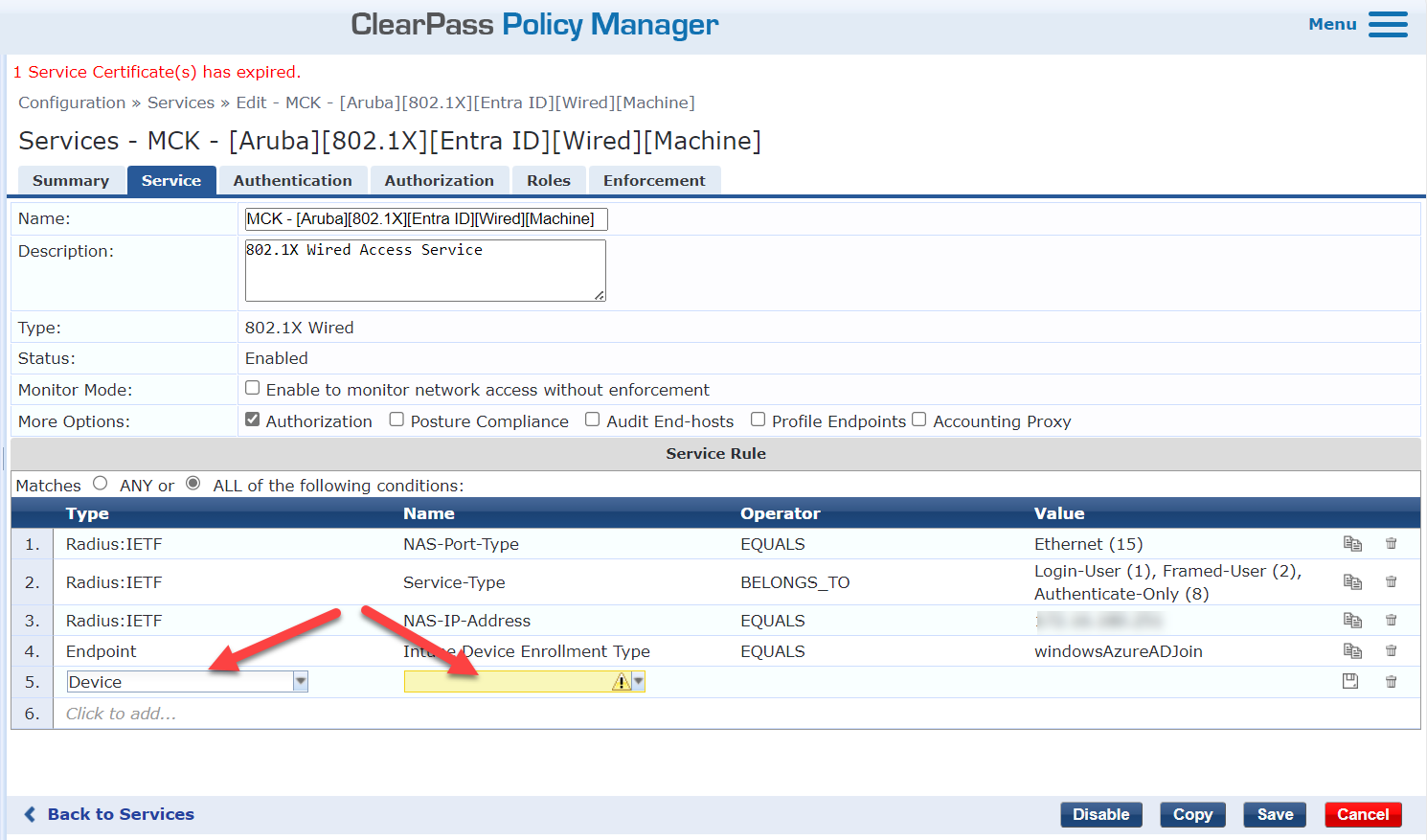Click the 'Operator' column header

[x=781, y=513]
